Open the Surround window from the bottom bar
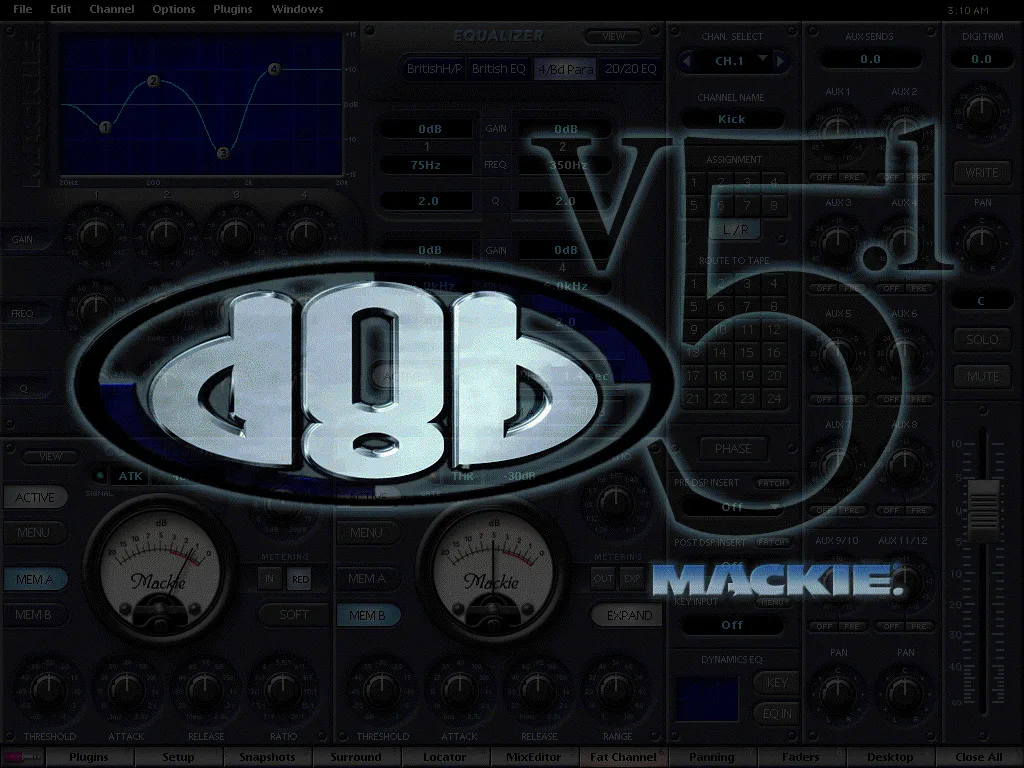Screen dimensions: 1024x768 click(x=356, y=757)
